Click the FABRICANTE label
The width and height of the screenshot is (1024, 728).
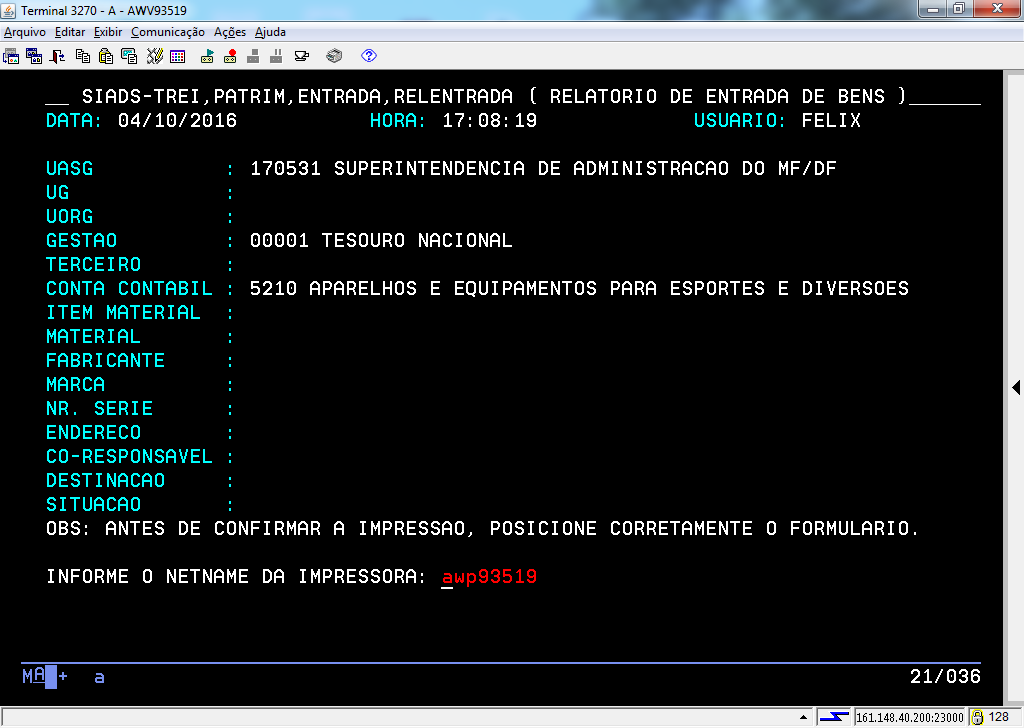105,361
